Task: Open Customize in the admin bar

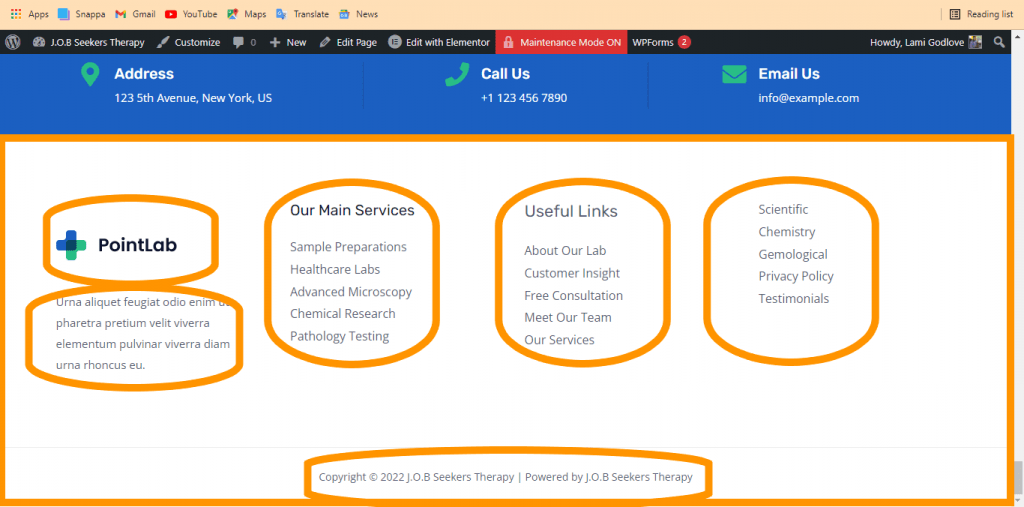Action: (x=189, y=42)
